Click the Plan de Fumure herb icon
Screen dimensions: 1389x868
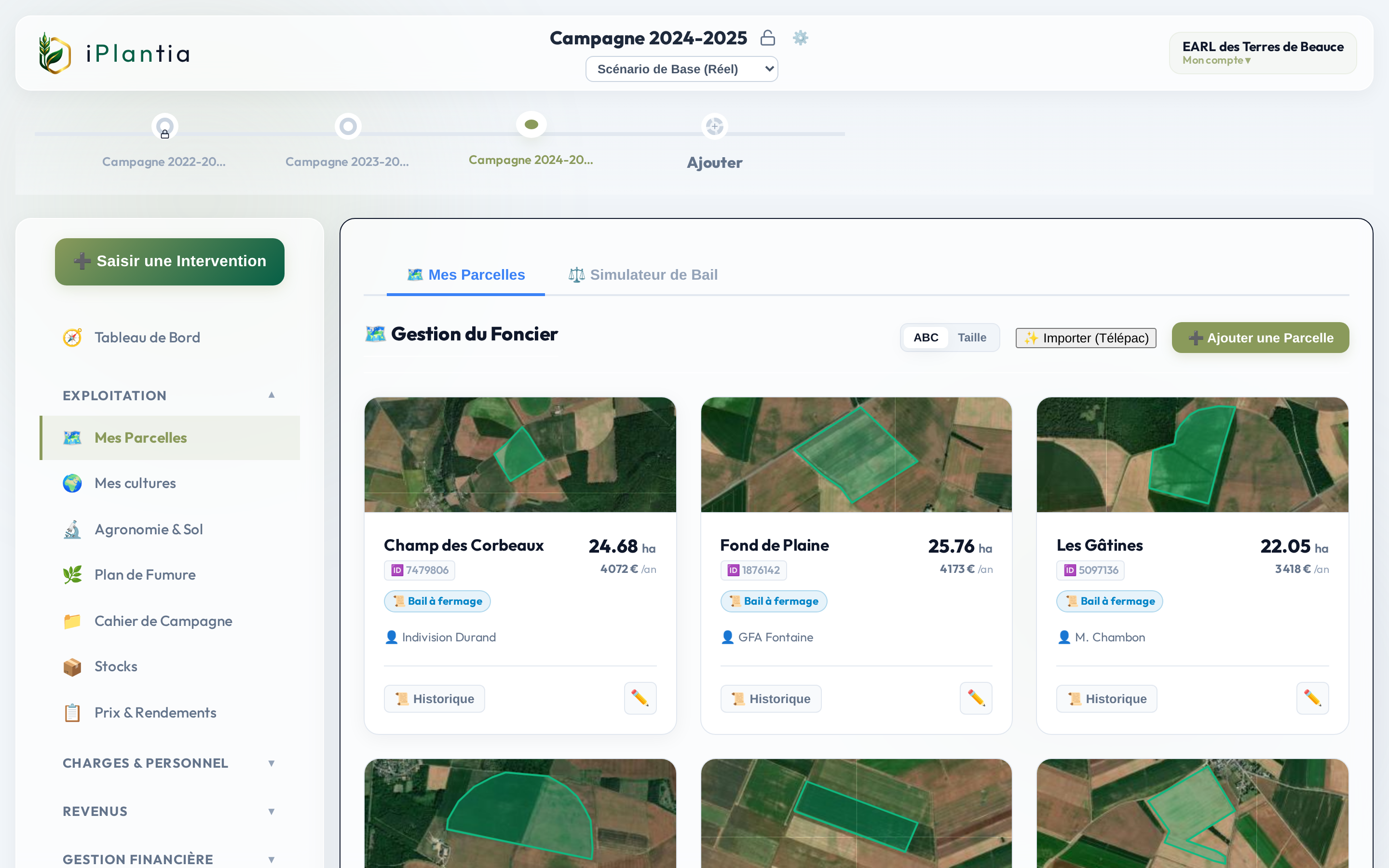point(72,575)
